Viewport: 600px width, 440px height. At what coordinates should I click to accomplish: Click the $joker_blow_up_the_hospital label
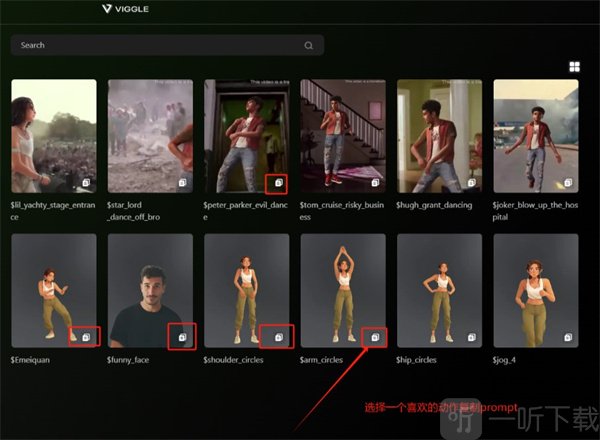[535, 211]
